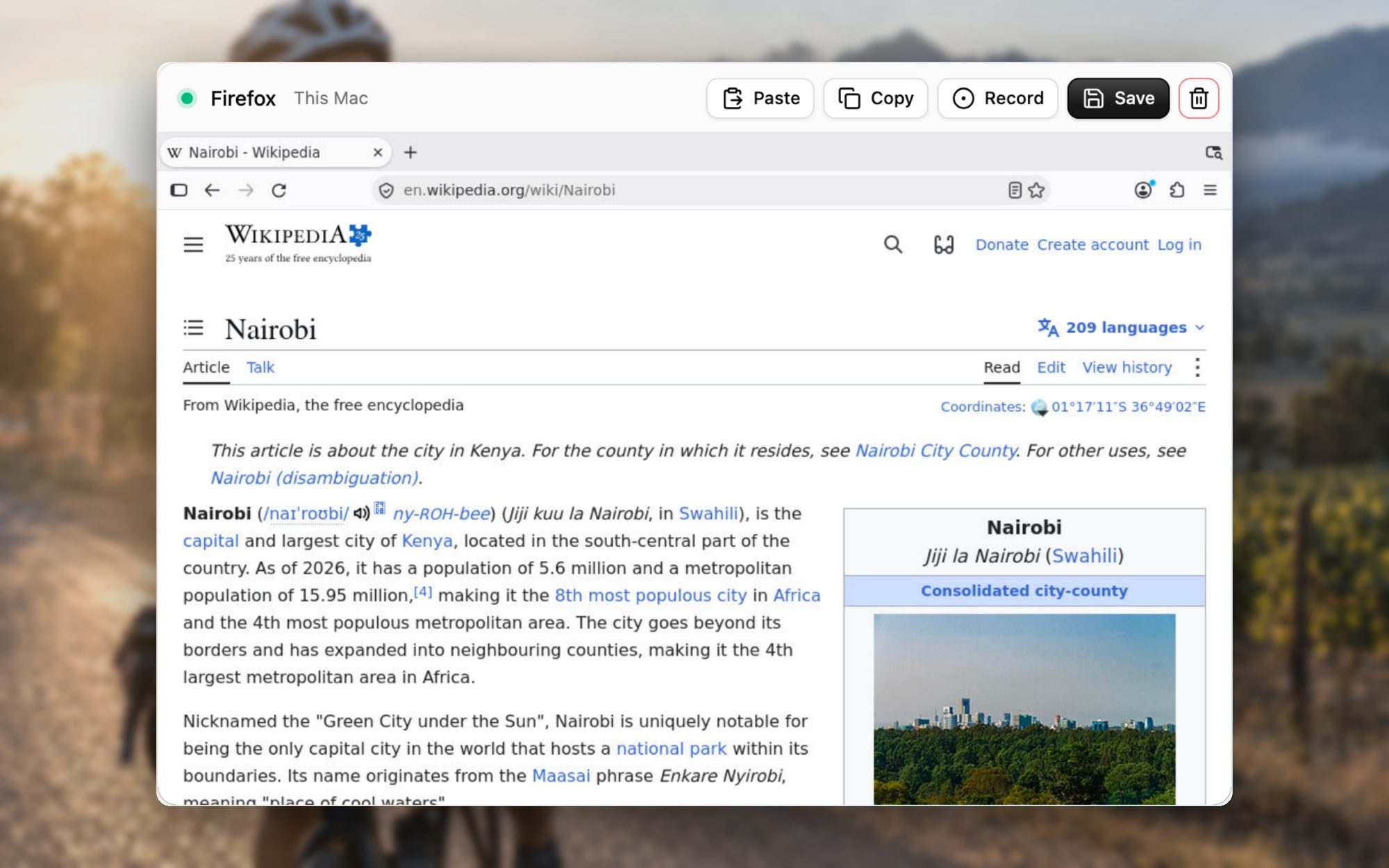The height and width of the screenshot is (868, 1389).
Task: Save the capture with Save button
Action: (x=1118, y=98)
